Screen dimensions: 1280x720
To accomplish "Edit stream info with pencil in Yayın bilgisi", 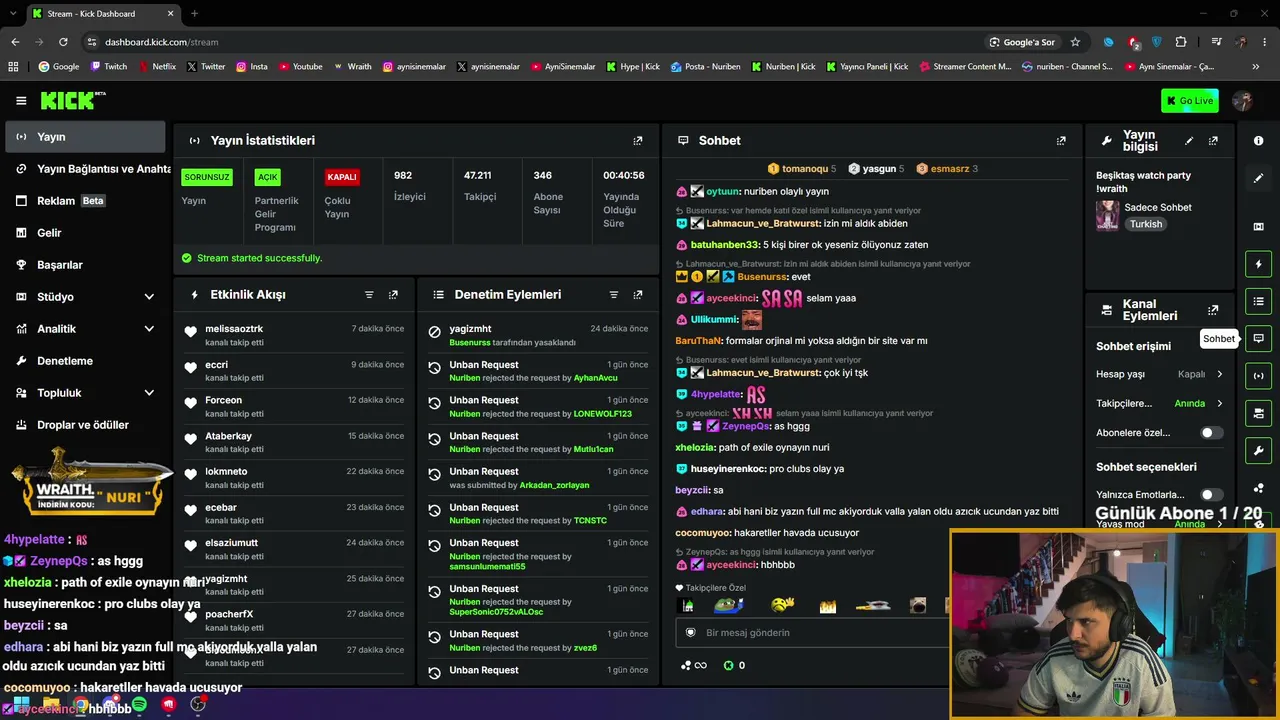I will tap(1189, 141).
